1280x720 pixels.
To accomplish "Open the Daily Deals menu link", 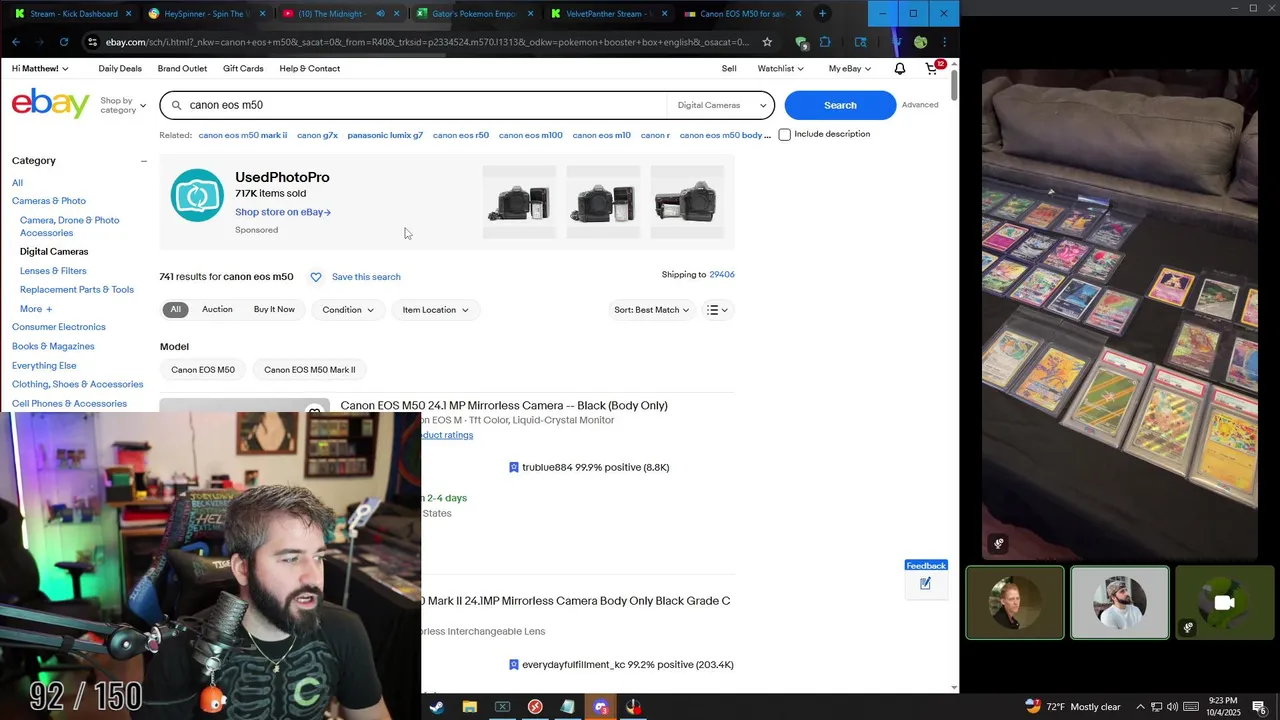I will [120, 68].
